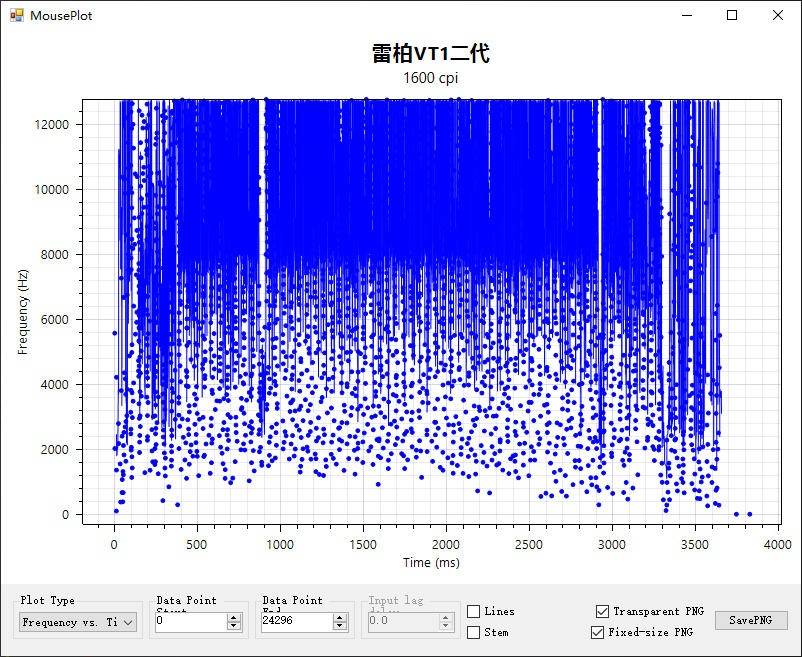Click the SavePNG button
The image size is (802, 657).
pos(751,620)
